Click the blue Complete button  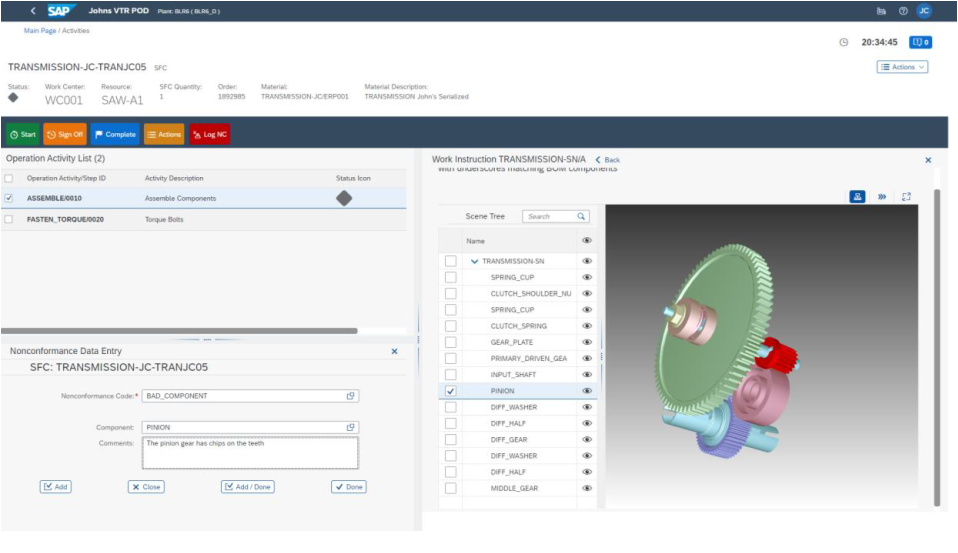click(115, 134)
